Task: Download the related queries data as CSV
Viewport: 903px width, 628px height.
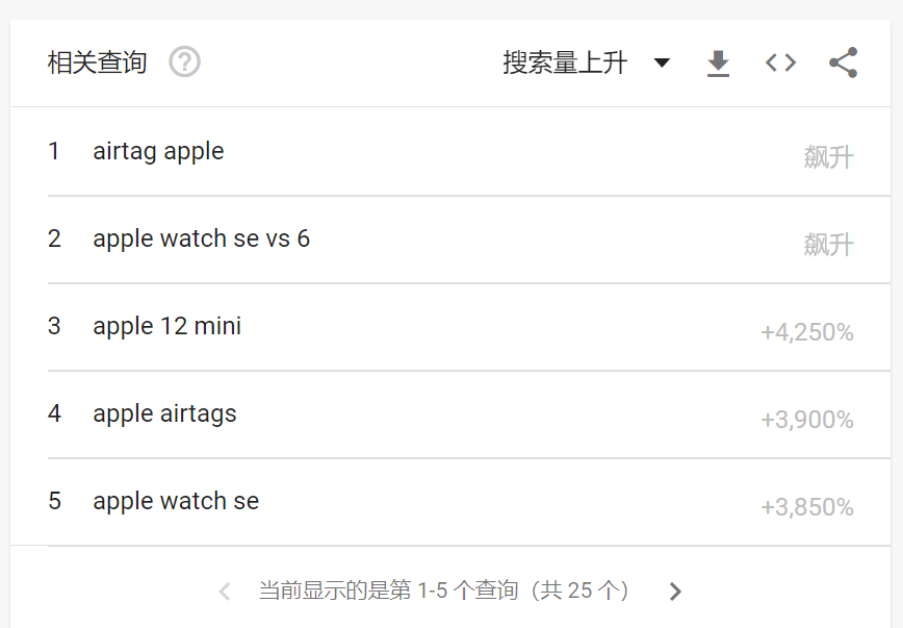Action: (718, 64)
